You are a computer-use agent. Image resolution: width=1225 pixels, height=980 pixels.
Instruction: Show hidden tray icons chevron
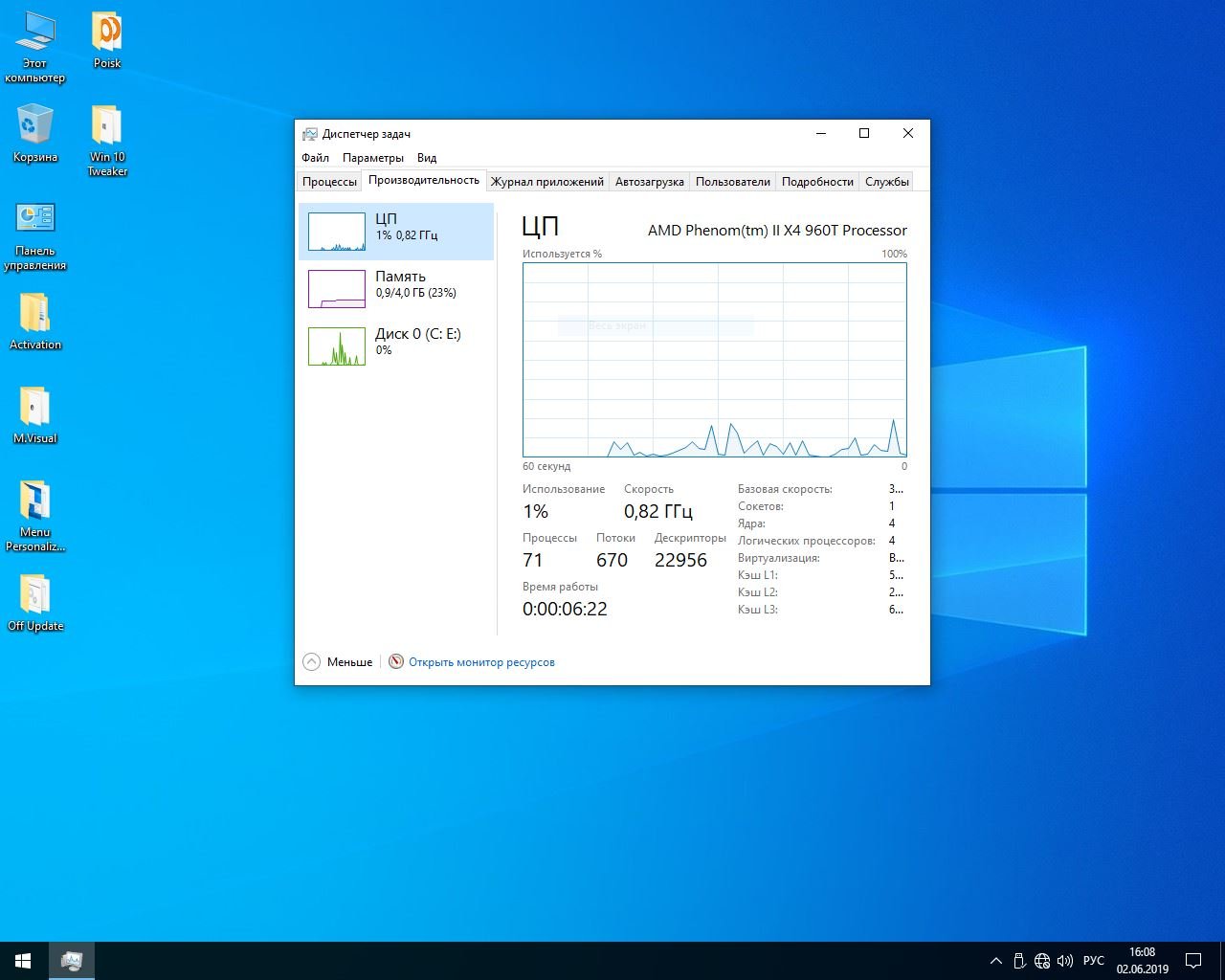tap(995, 961)
